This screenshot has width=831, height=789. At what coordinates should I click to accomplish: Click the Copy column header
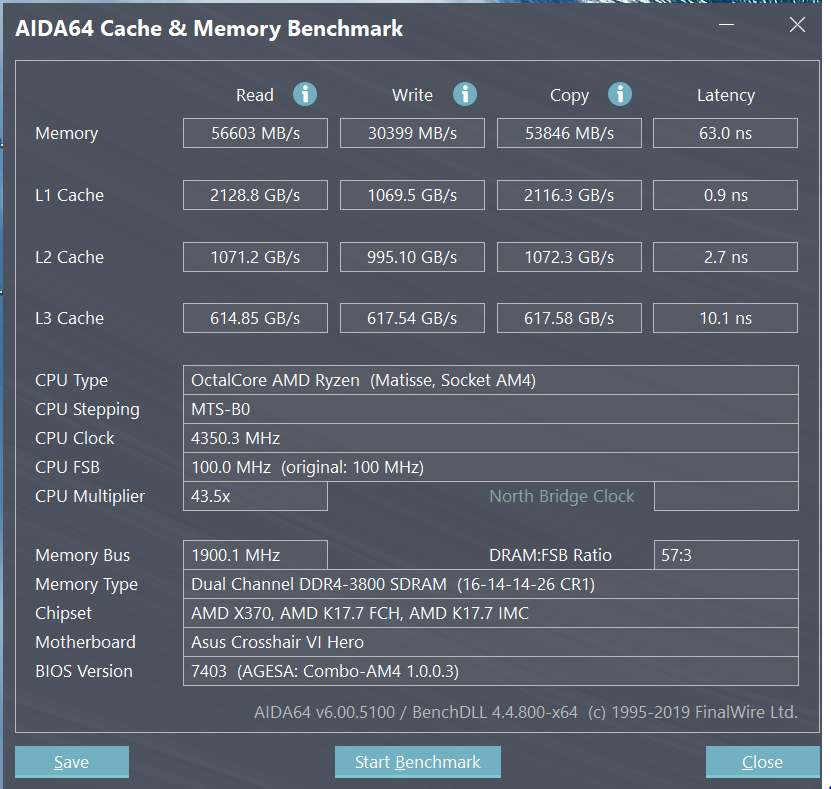pyautogui.click(x=569, y=95)
